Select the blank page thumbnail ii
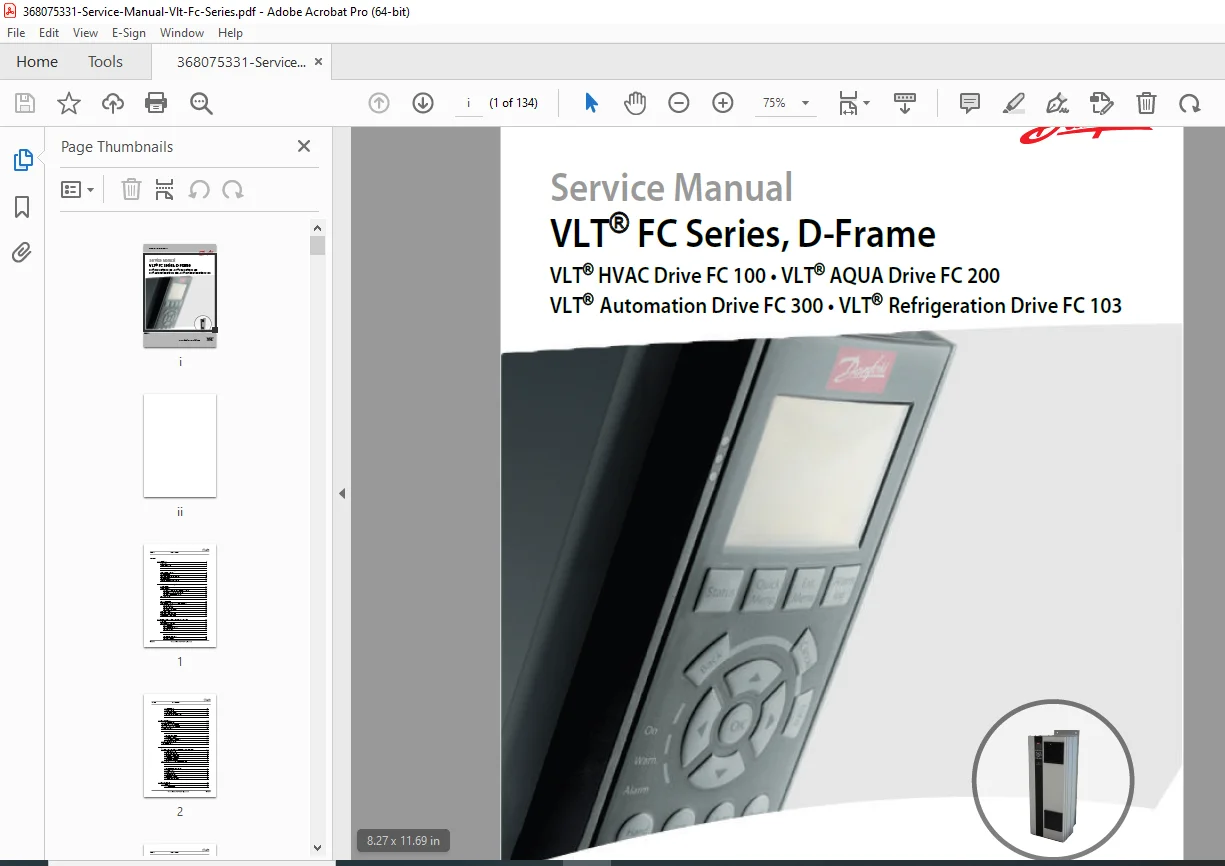1225x866 pixels. [180, 445]
